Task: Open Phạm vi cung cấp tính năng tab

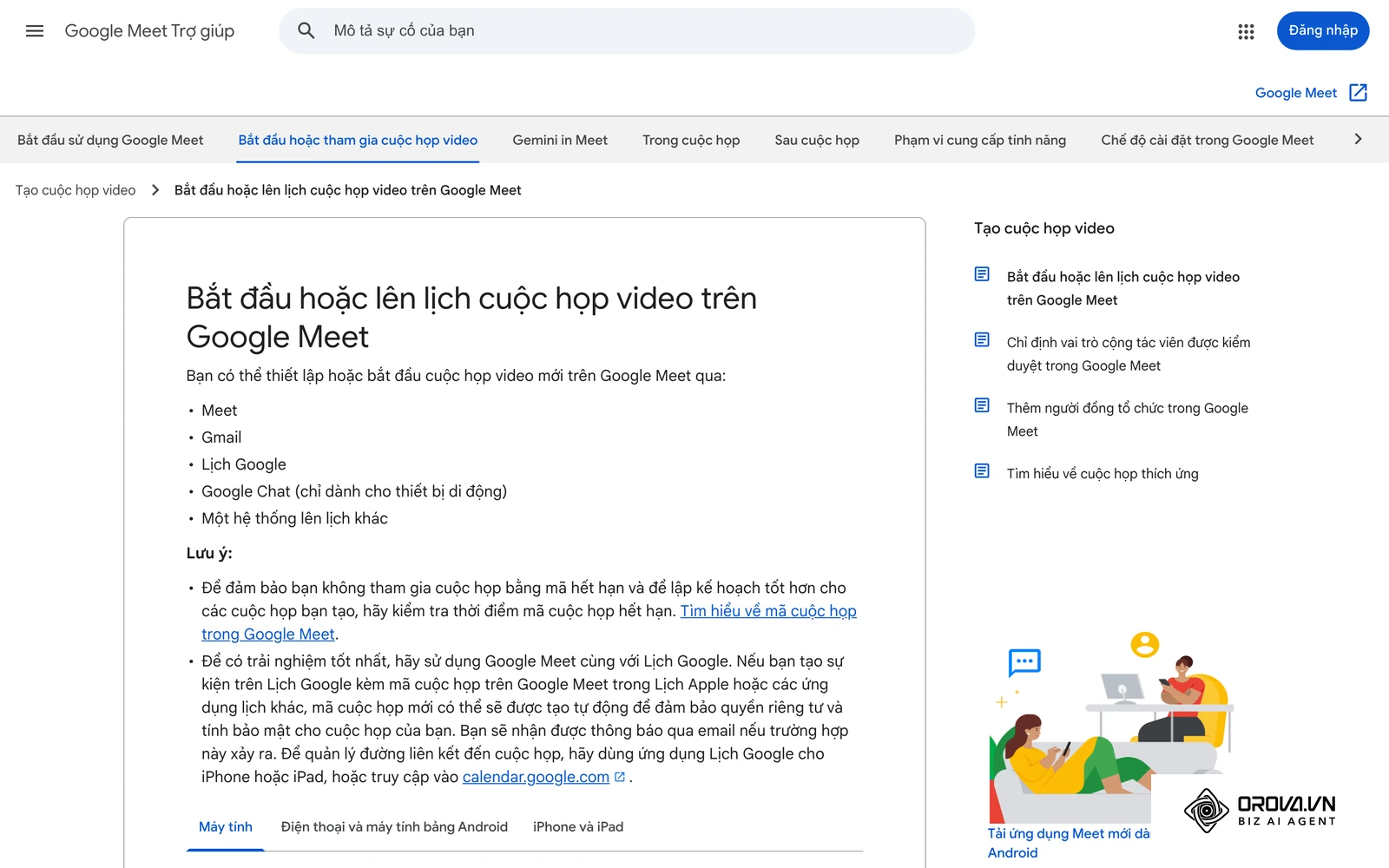Action: click(x=980, y=140)
